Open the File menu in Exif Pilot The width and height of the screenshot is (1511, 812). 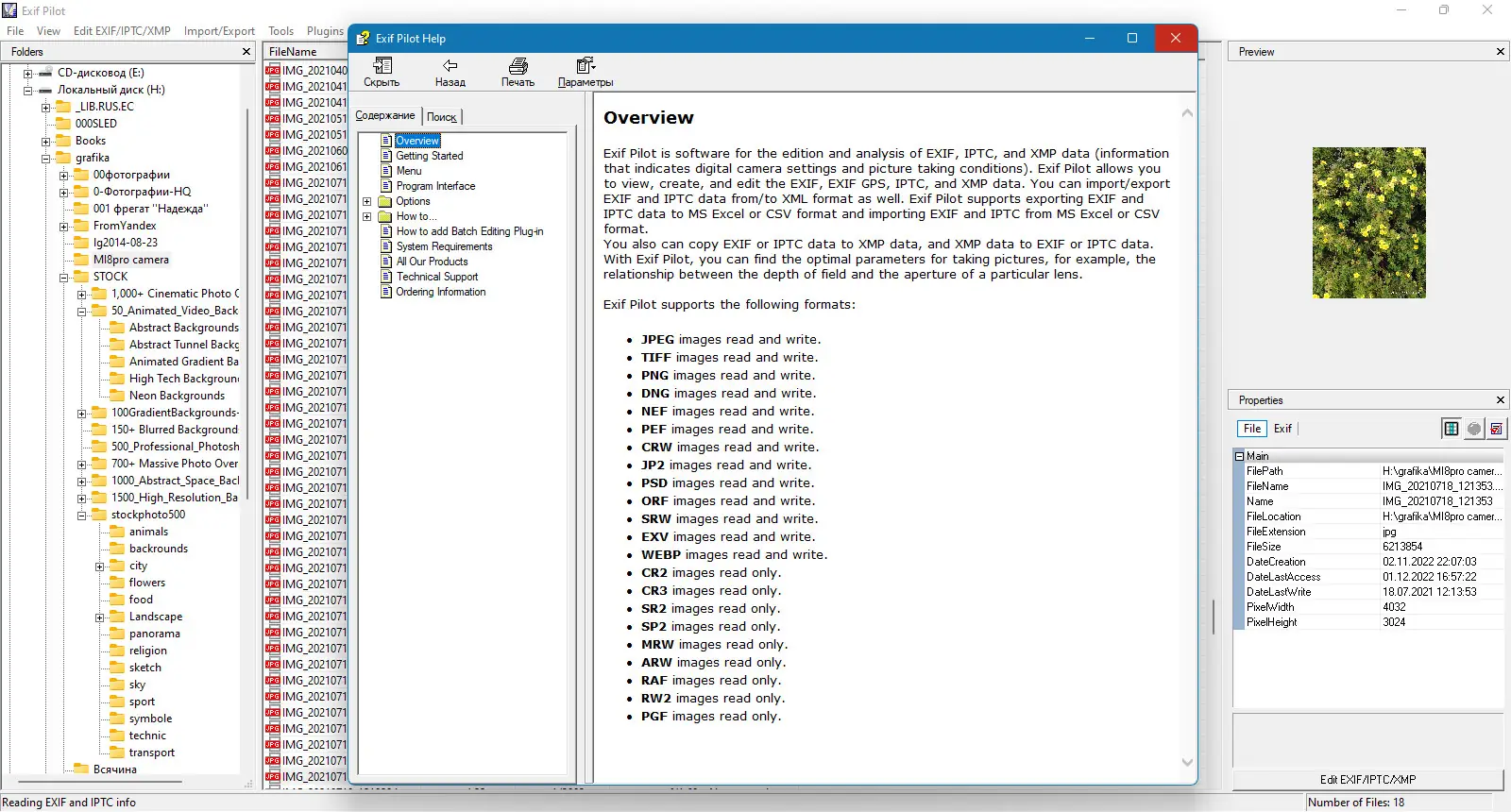coord(15,31)
